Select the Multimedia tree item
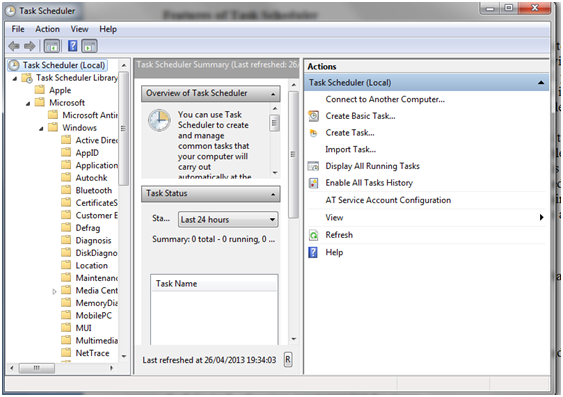This screenshot has width=563, height=397. click(x=96, y=340)
